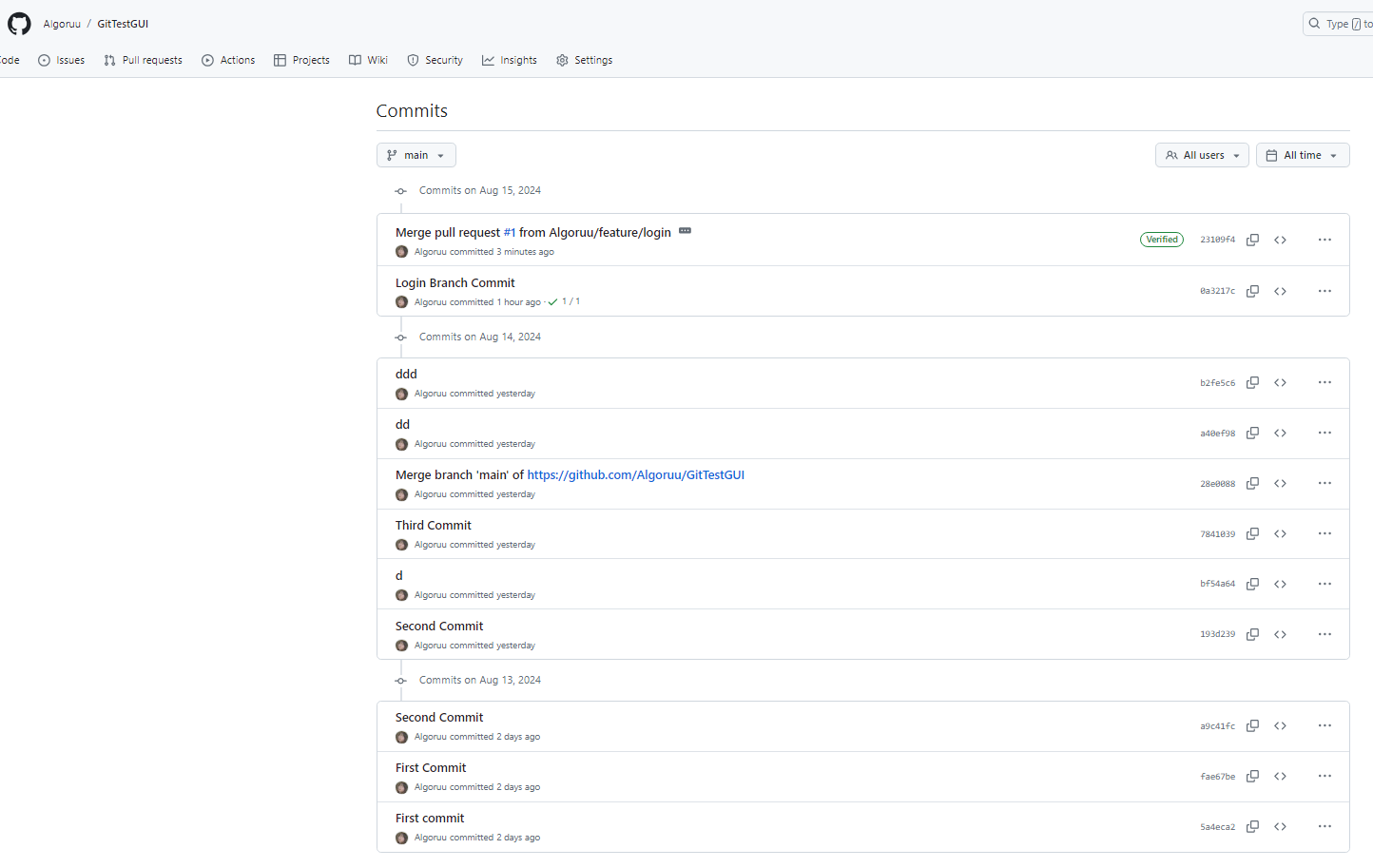Viewport: 1373px width, 868px height.
Task: Click the search input field
Action: click(x=1338, y=24)
